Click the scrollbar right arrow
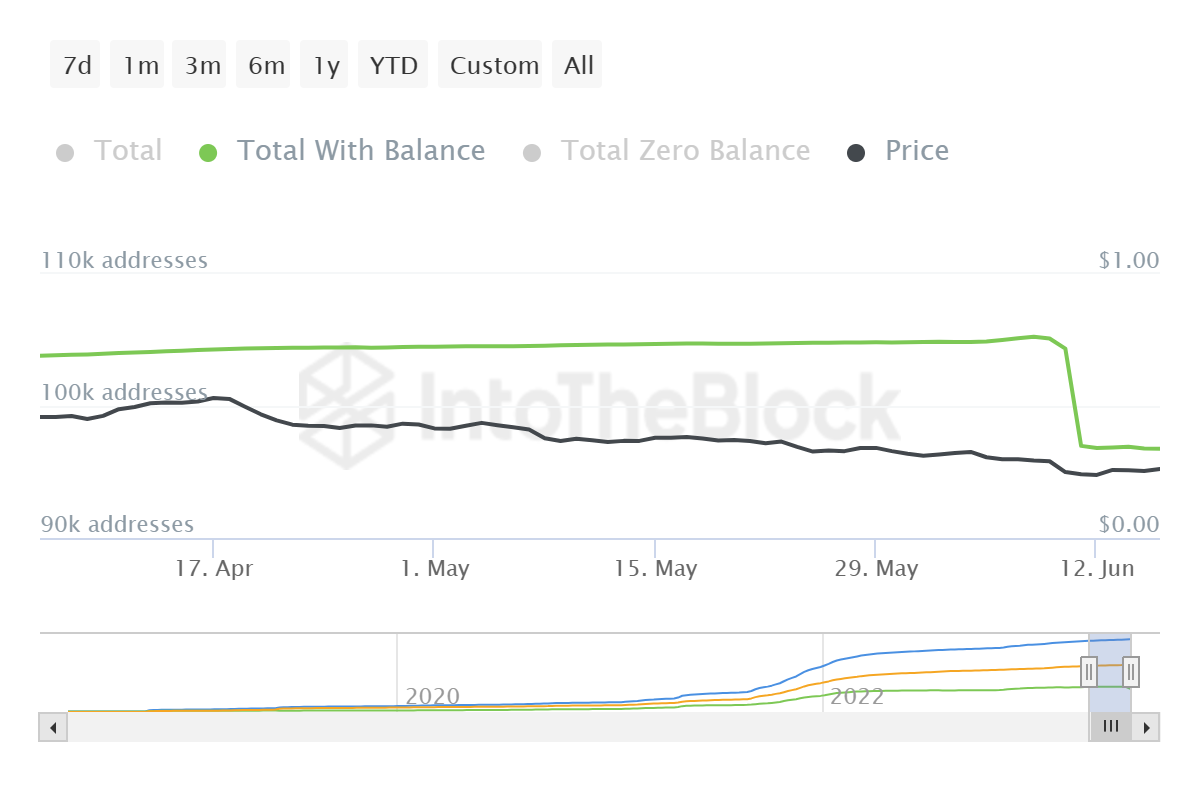Viewport: 1200px width, 800px height. tap(1146, 727)
